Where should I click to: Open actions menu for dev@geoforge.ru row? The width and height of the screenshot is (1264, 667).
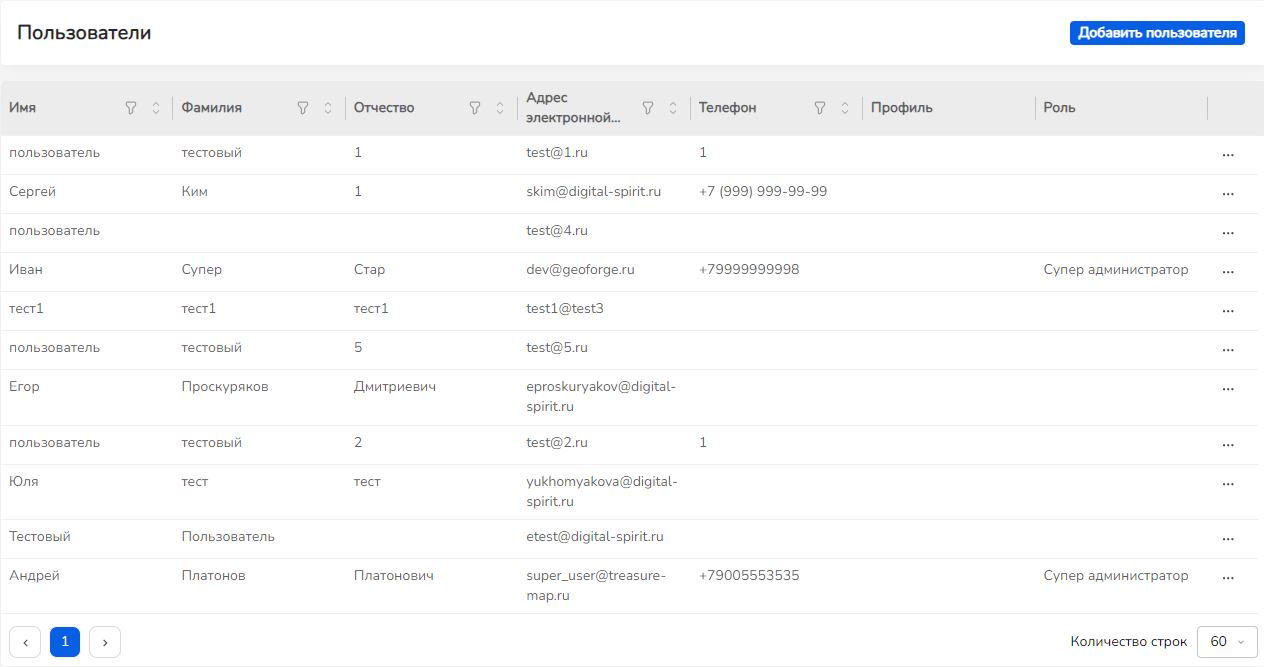[x=1228, y=272]
